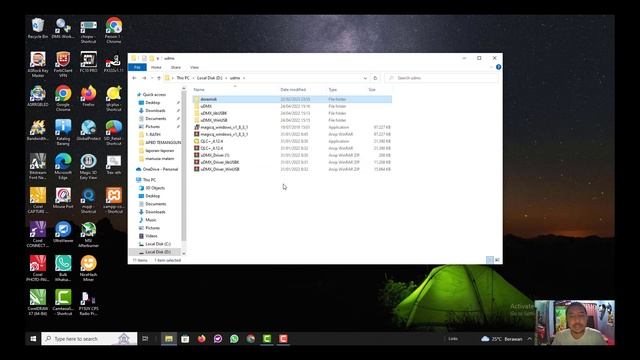Image resolution: width=640 pixels, height=360 pixels.
Task: Go up one folder level in Explorer
Action: (159, 78)
